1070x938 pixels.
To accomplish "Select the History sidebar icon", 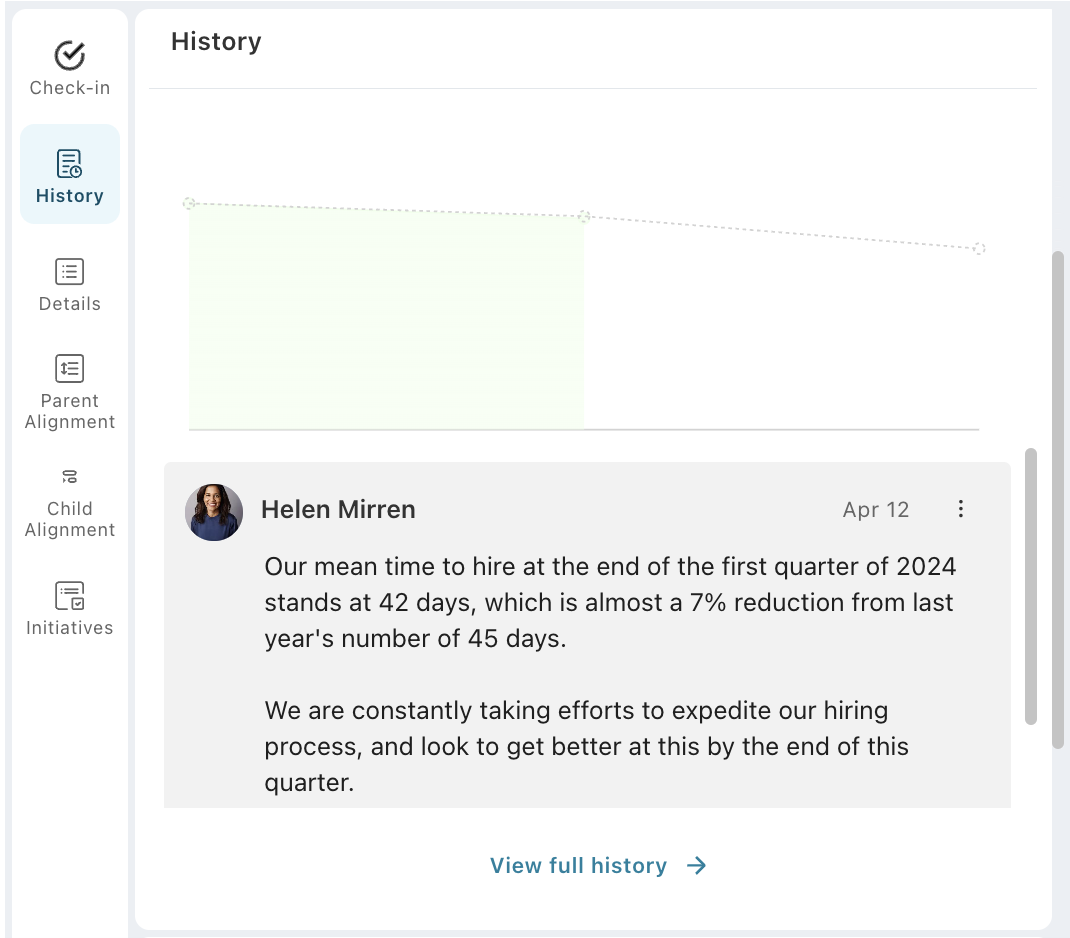I will (69, 164).
